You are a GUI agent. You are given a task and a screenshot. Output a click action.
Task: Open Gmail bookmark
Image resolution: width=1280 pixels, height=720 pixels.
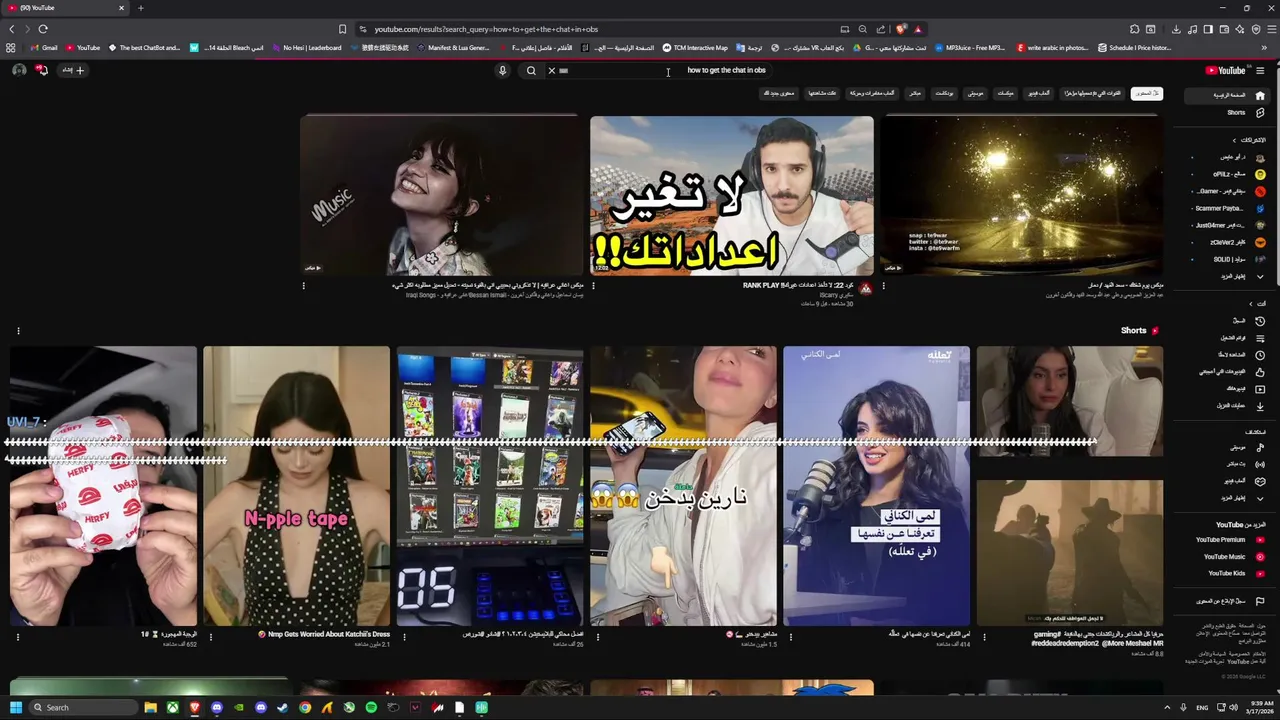(44, 48)
